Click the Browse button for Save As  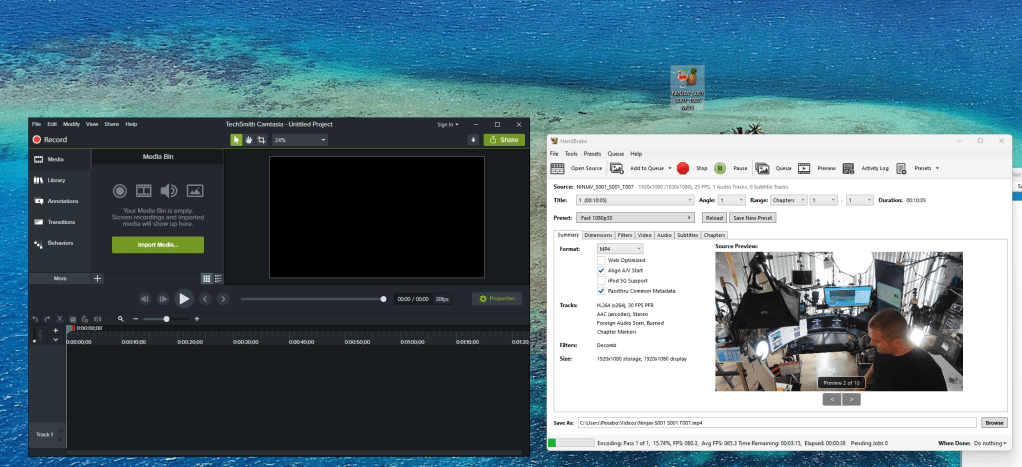pos(994,423)
